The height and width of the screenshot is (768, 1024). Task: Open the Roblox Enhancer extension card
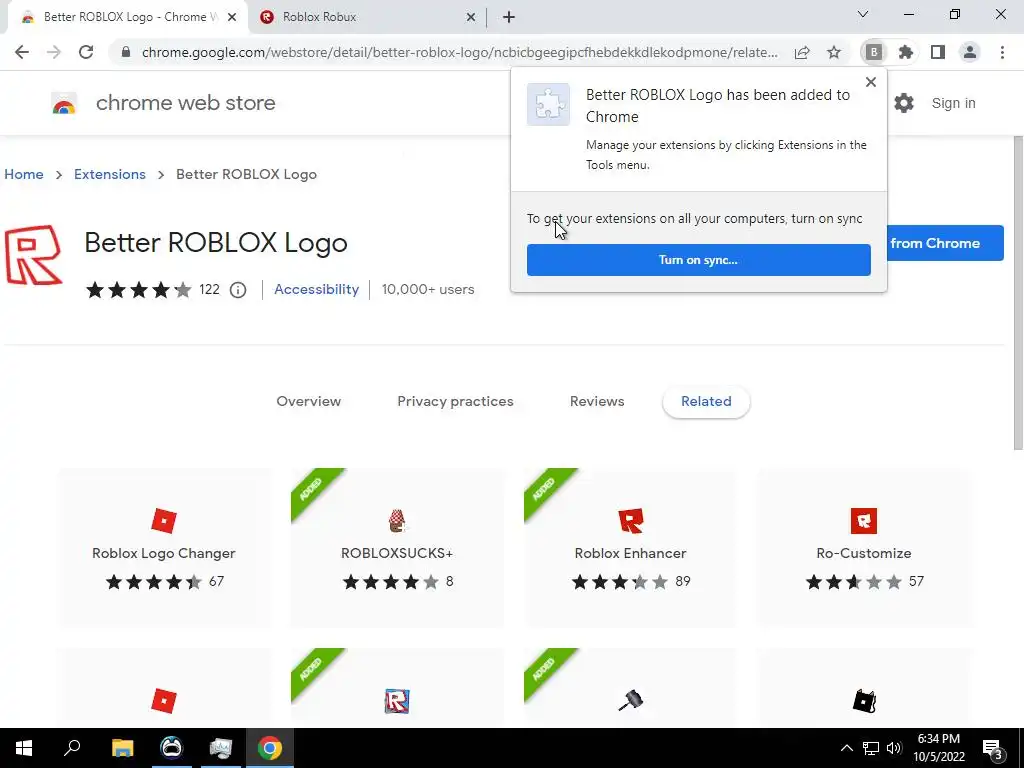pyautogui.click(x=630, y=548)
